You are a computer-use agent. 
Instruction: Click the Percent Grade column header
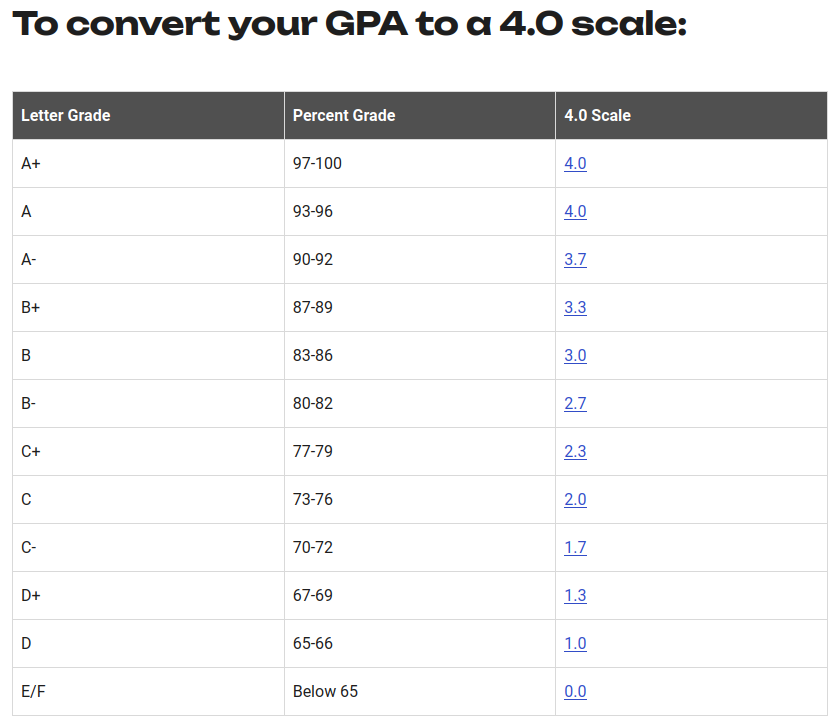tap(344, 116)
